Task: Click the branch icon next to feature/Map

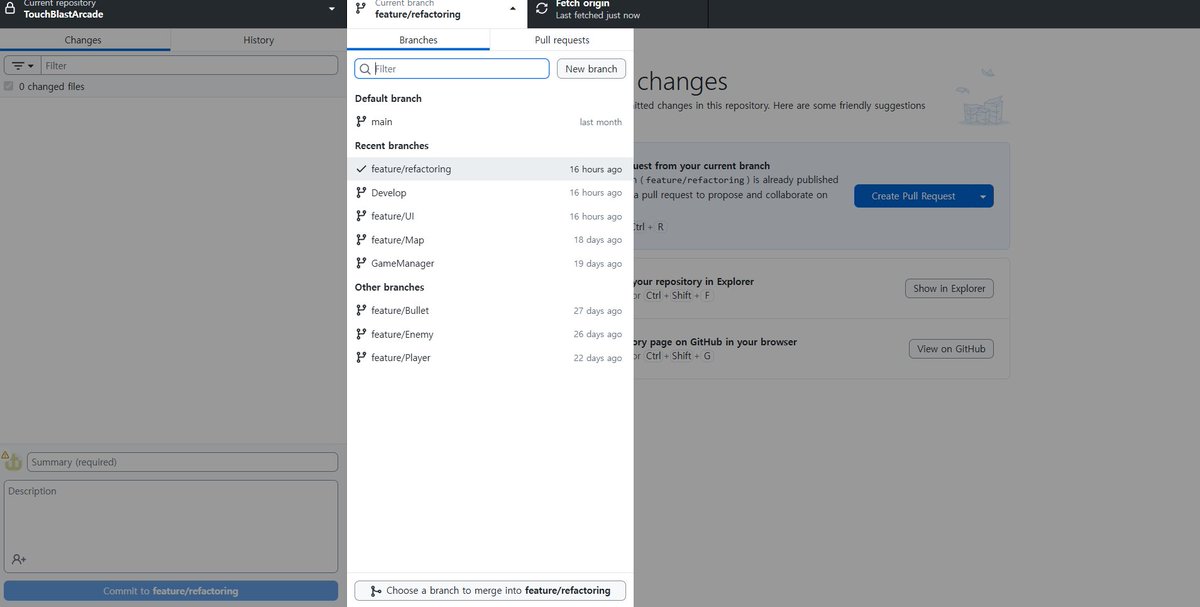Action: (361, 240)
